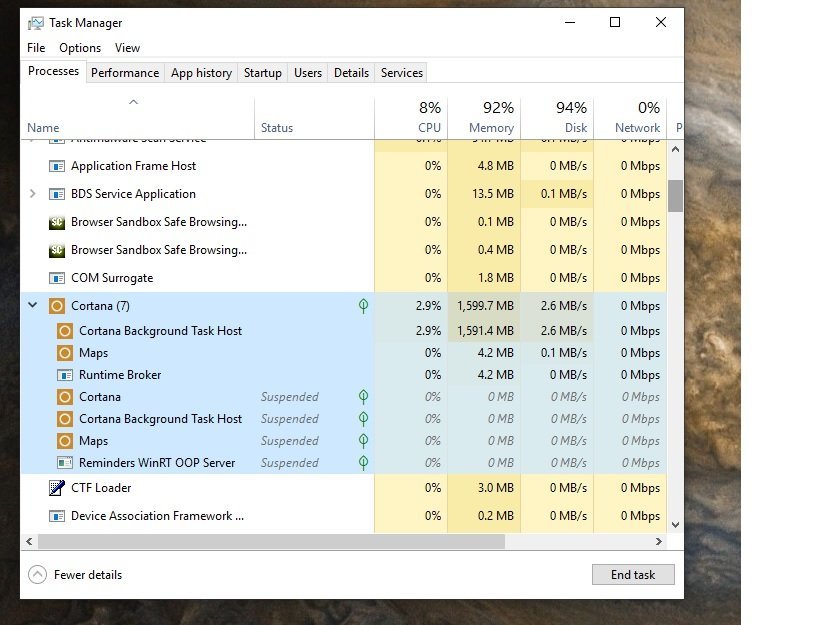Switch to the App history tab
The width and height of the screenshot is (819, 625).
tap(201, 73)
